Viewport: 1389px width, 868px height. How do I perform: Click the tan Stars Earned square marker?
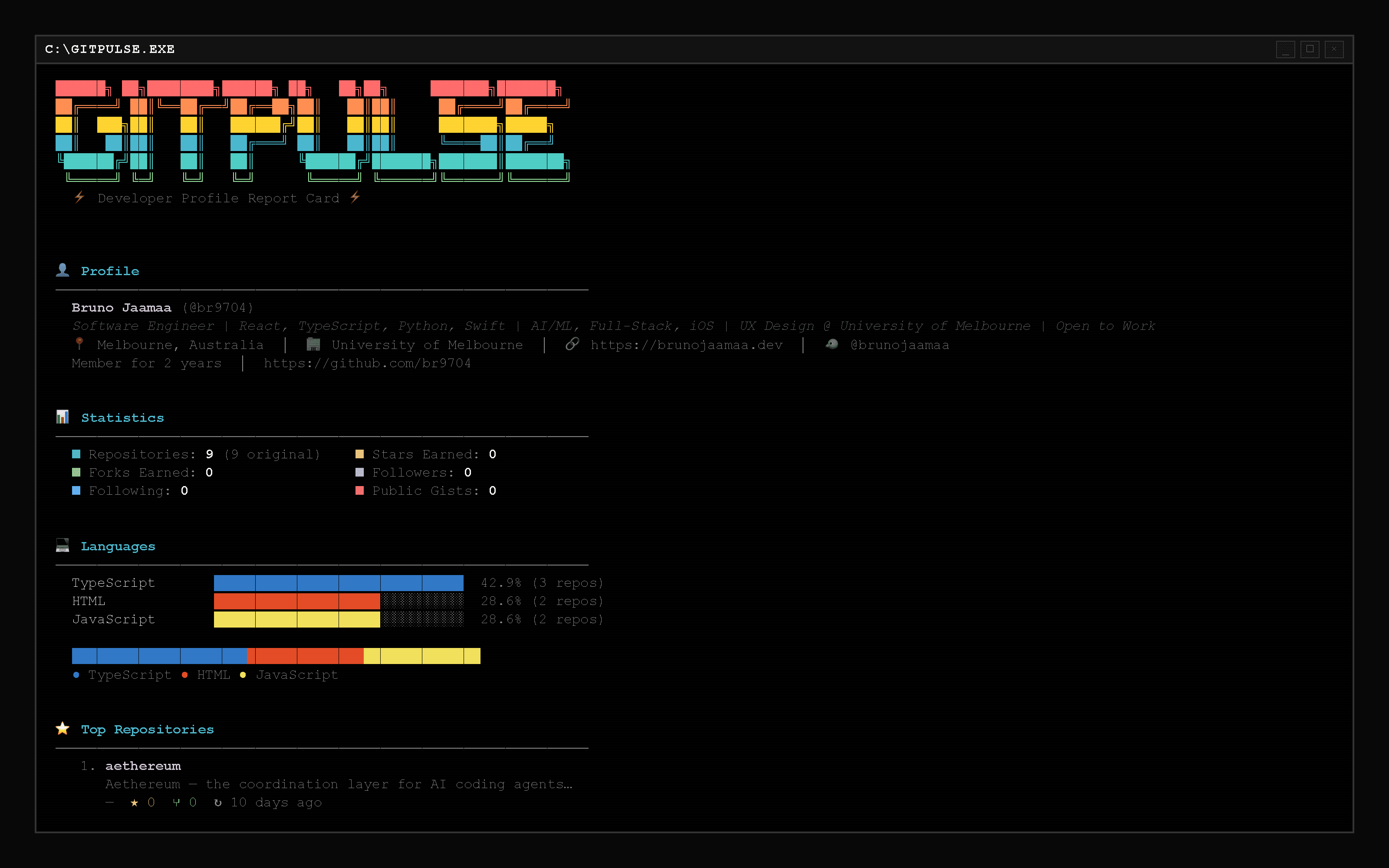point(360,454)
